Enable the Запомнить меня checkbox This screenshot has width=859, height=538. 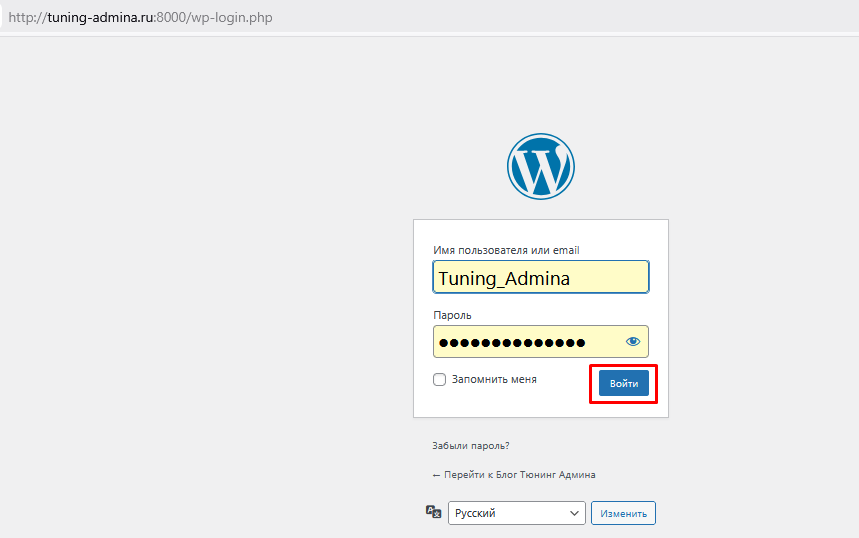(439, 380)
